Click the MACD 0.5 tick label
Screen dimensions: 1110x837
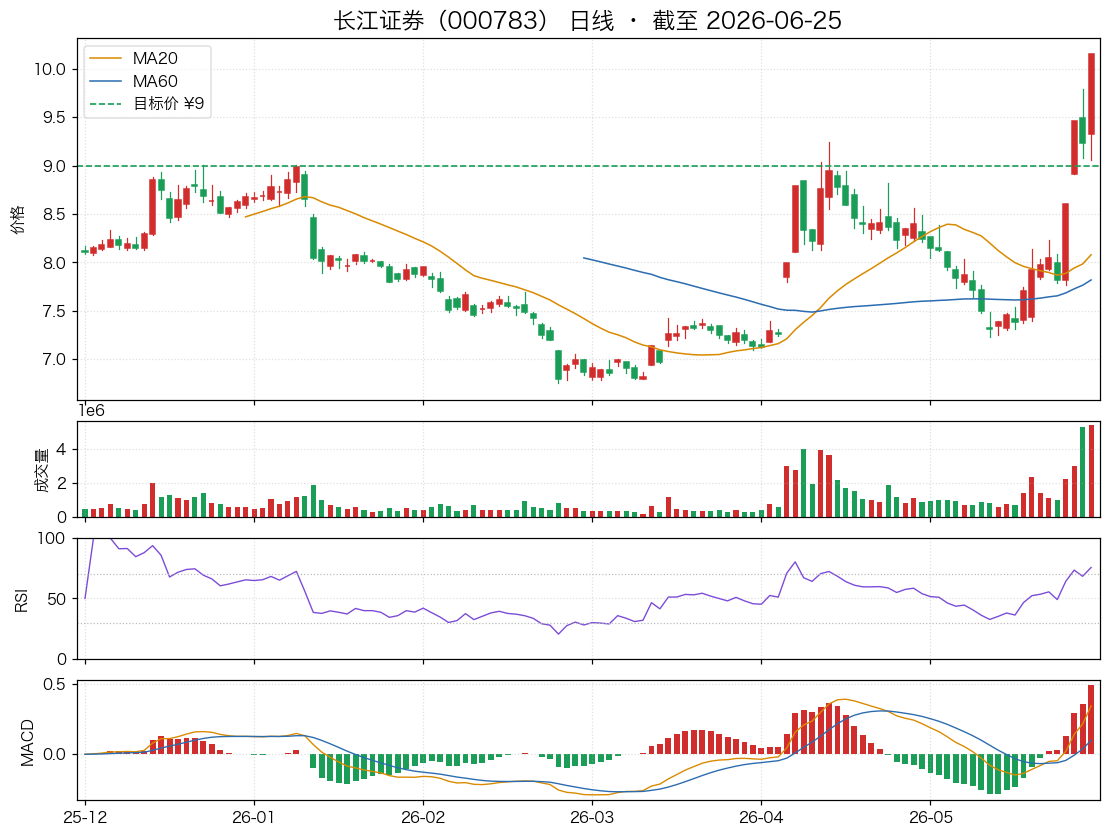coord(55,684)
